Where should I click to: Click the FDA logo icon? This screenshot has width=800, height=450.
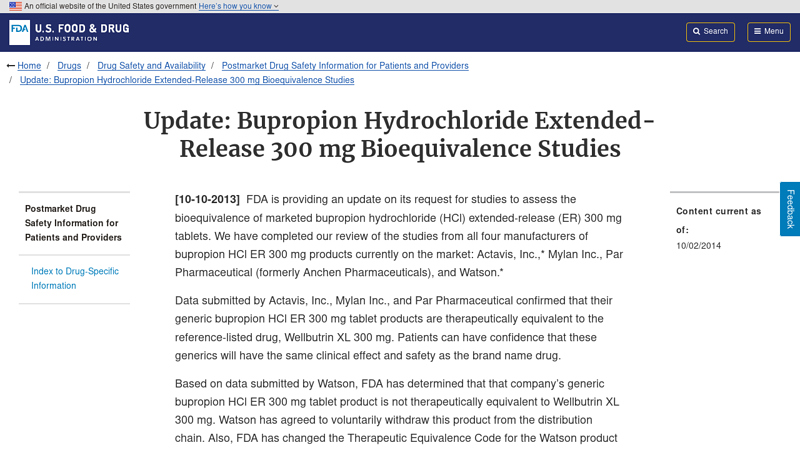point(19,33)
